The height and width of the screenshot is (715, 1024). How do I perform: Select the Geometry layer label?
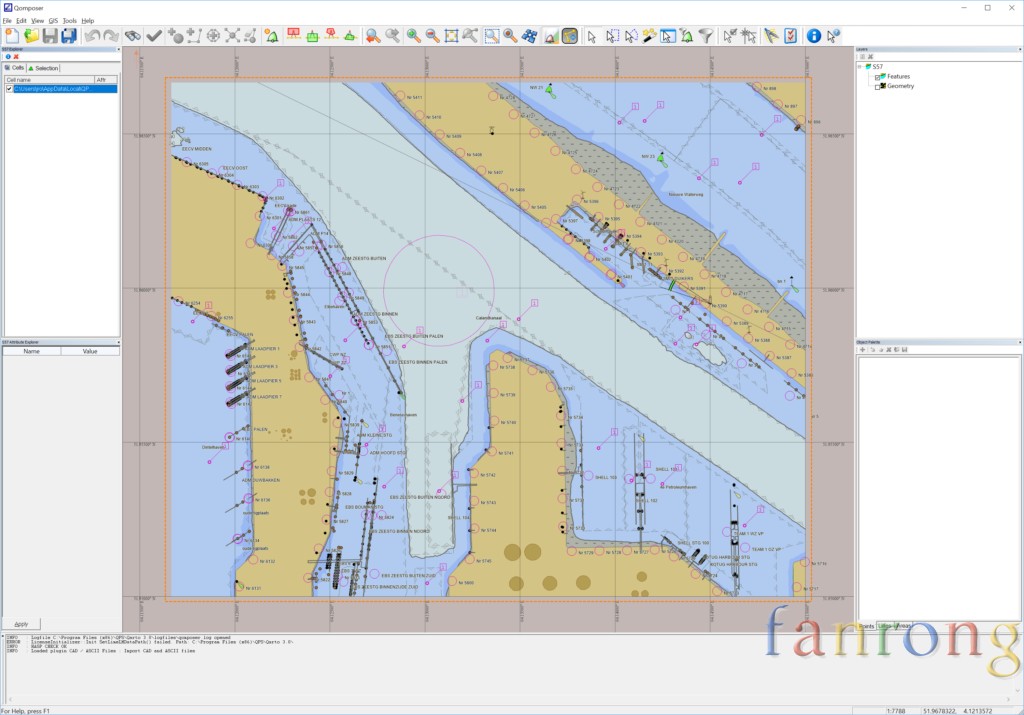click(x=900, y=86)
